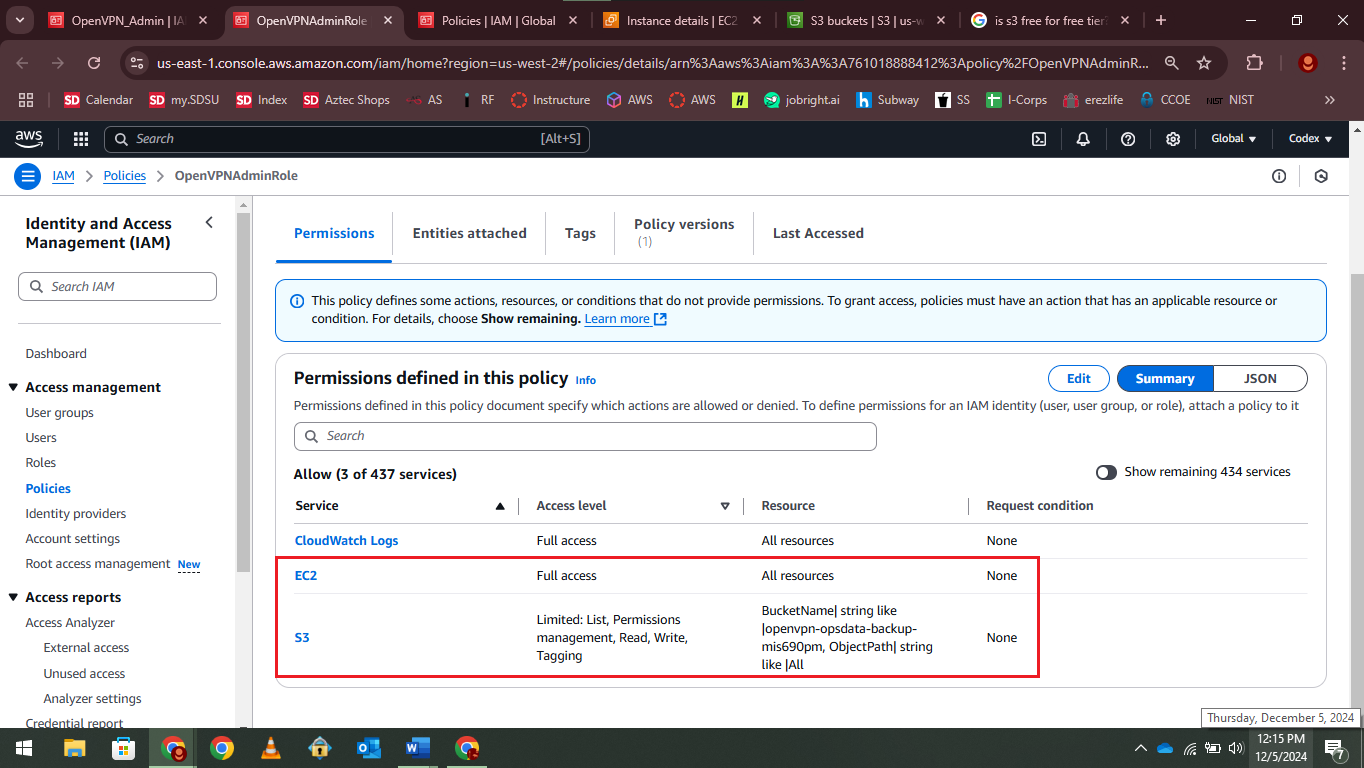Open the IAM side navigation hamburger menu
This screenshot has width=1364, height=768.
point(27,176)
